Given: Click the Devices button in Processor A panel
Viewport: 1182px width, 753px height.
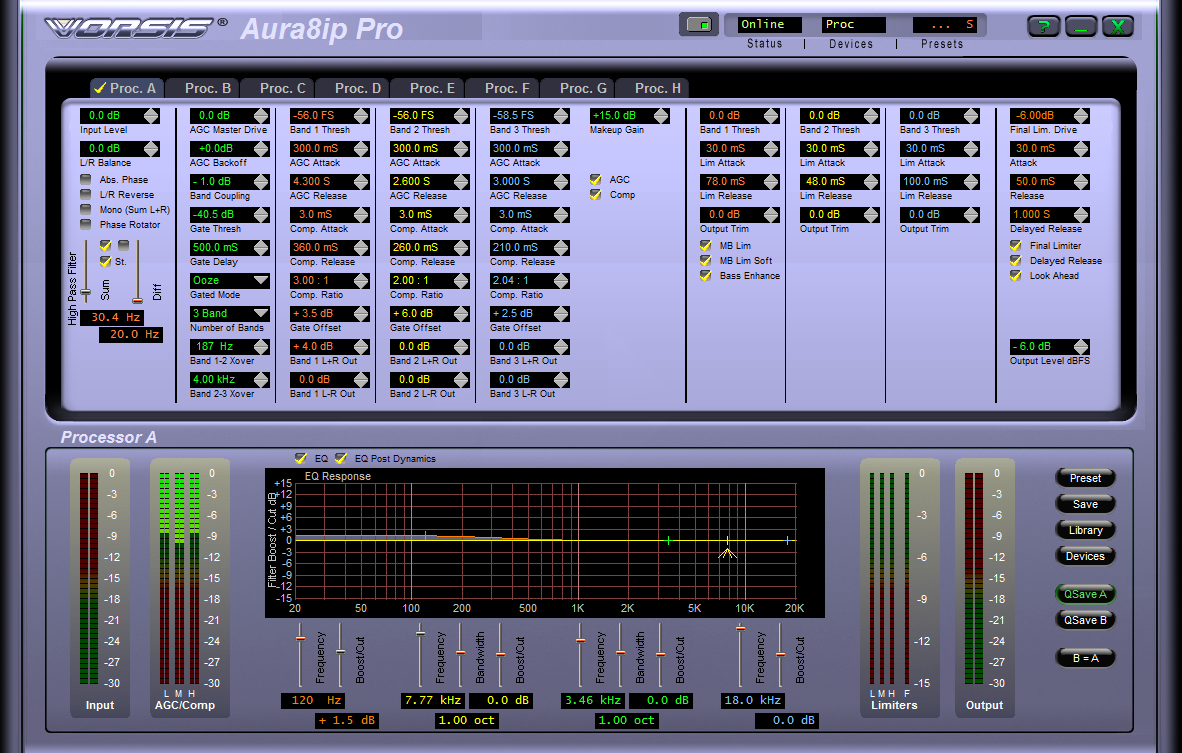Looking at the screenshot, I should [1085, 556].
